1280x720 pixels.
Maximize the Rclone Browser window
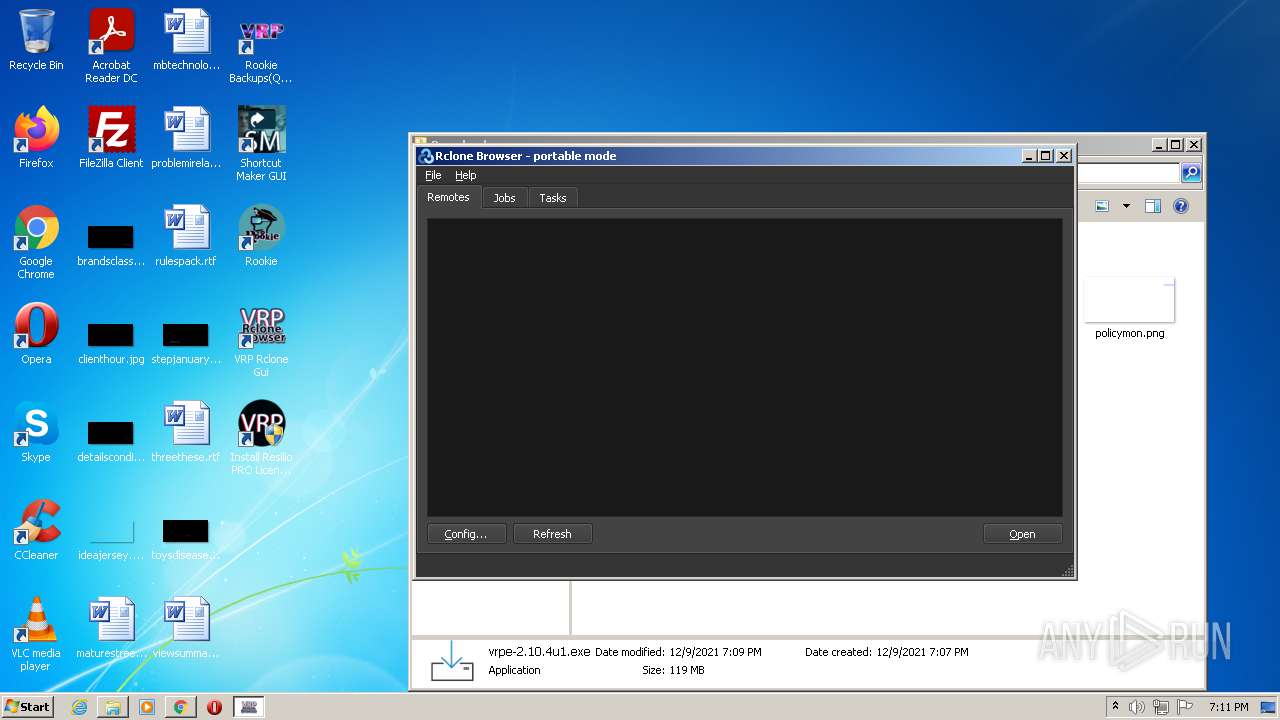pyautogui.click(x=1046, y=156)
